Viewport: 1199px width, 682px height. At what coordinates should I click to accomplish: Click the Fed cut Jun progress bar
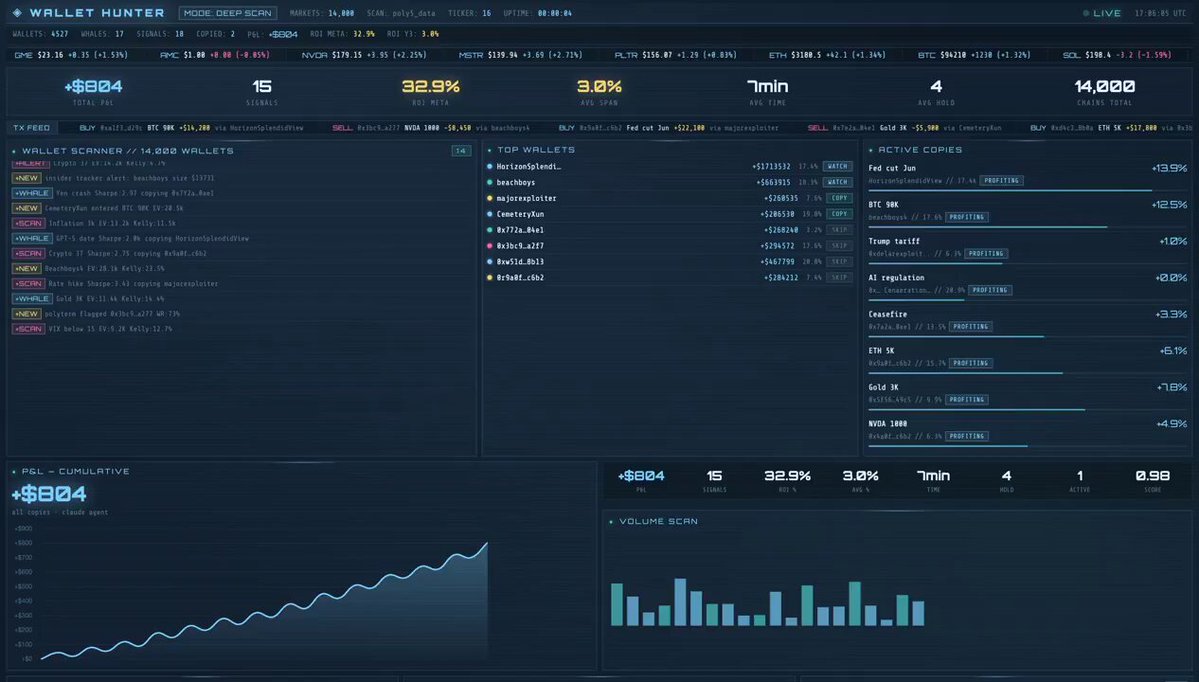coord(1028,190)
